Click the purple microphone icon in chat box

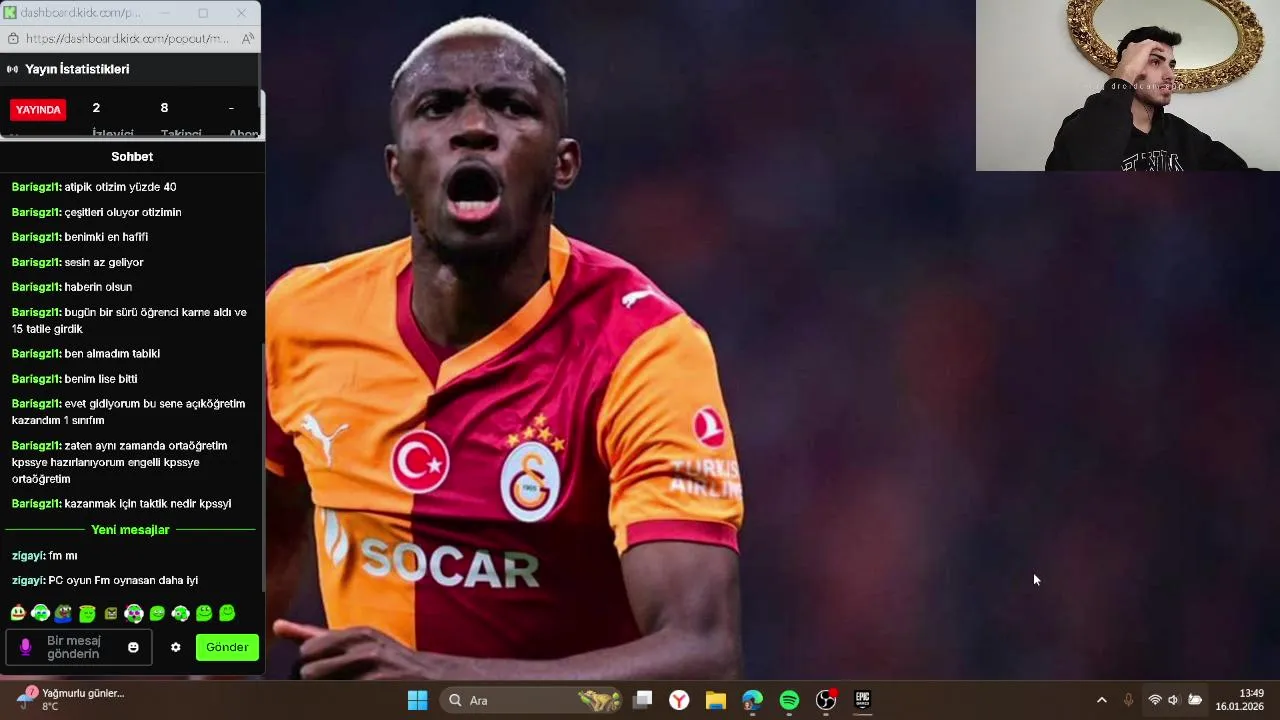coord(26,647)
